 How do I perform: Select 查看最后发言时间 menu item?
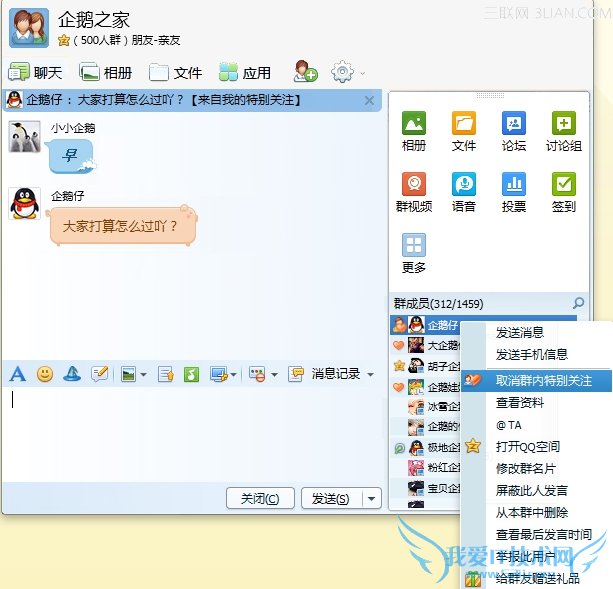point(537,534)
